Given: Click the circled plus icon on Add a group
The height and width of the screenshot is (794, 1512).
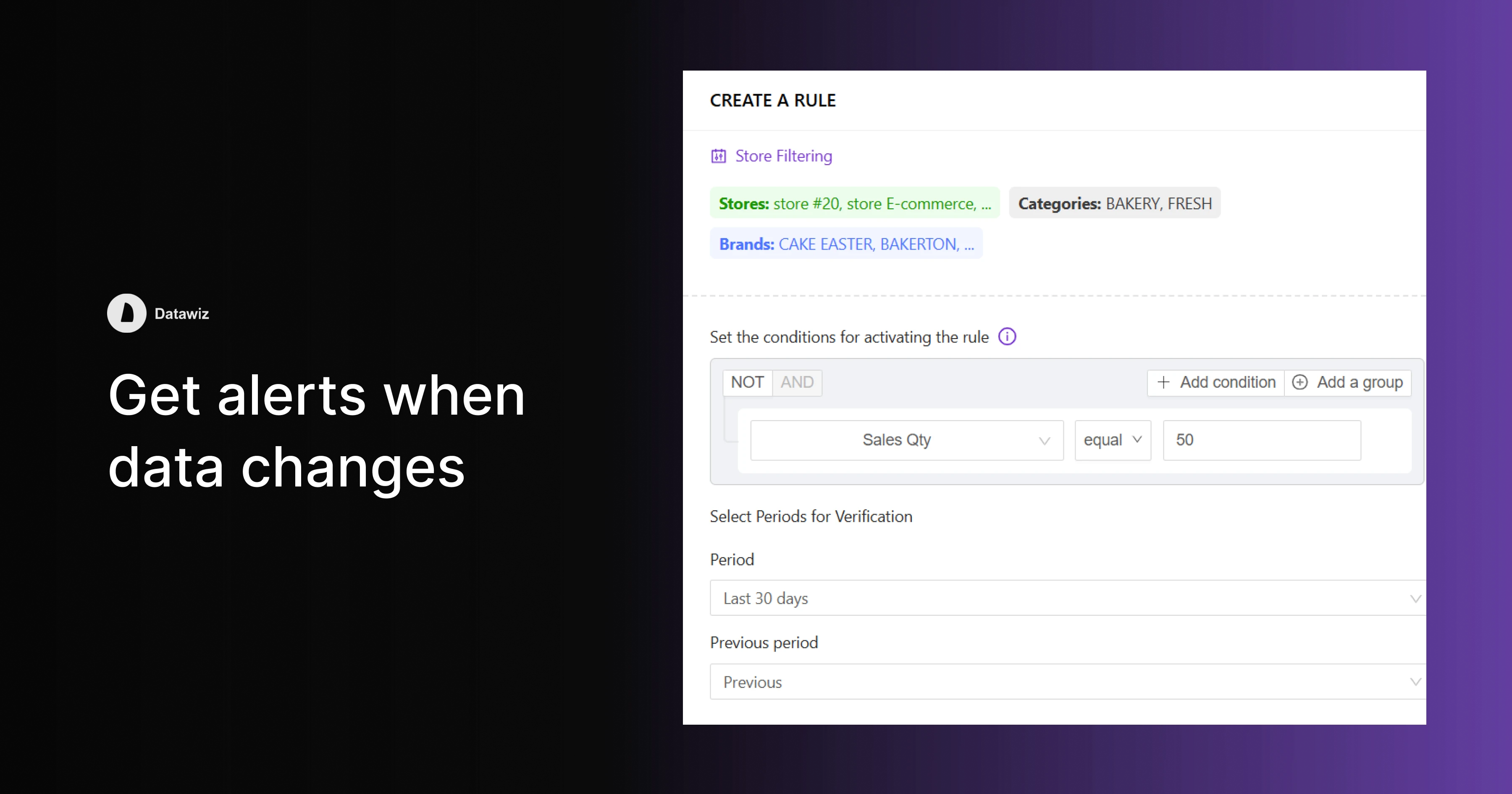Looking at the screenshot, I should pyautogui.click(x=1301, y=382).
